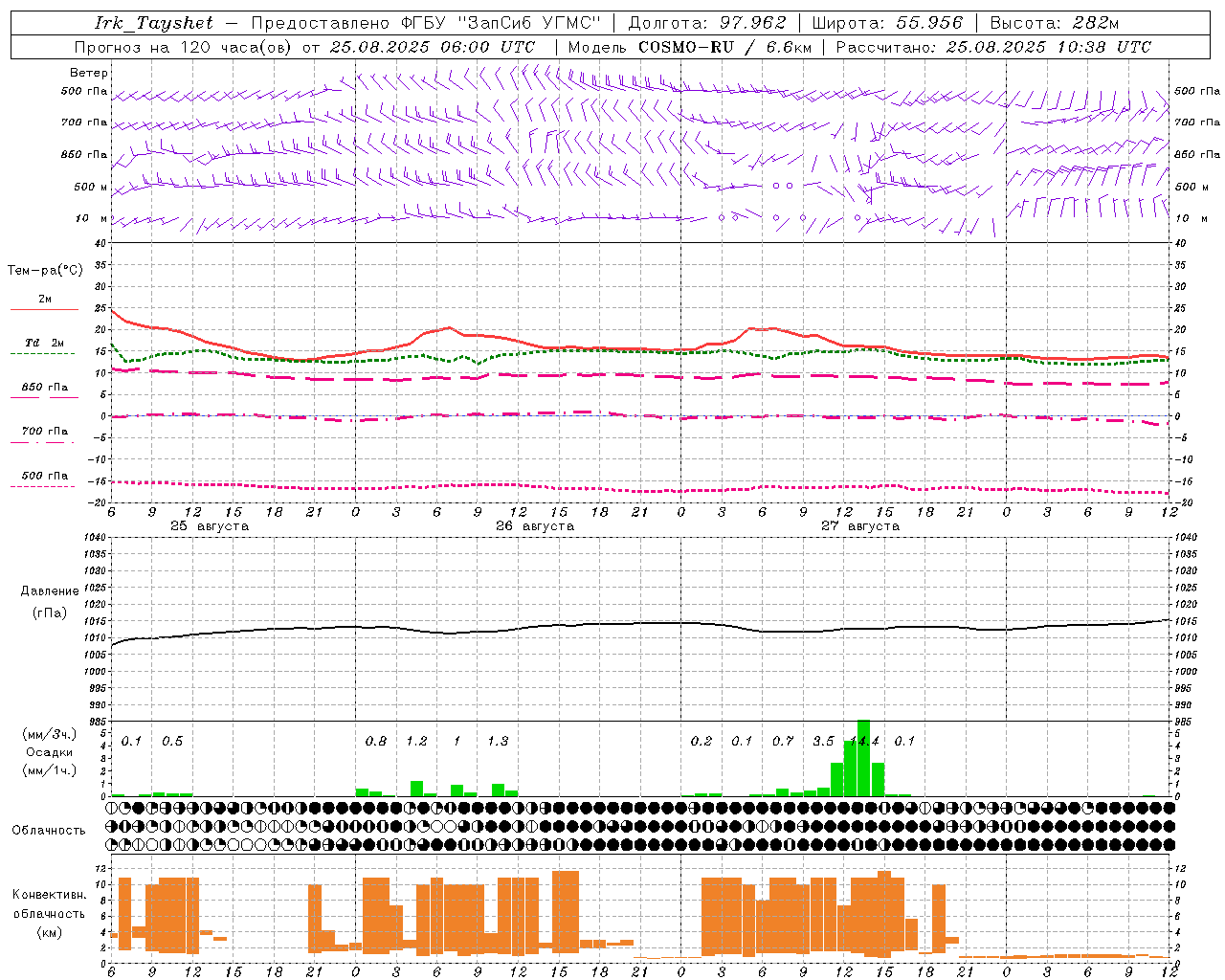Select the 850 гПа temperature legend entry
Screen dimensions: 1225x980
(x=45, y=388)
